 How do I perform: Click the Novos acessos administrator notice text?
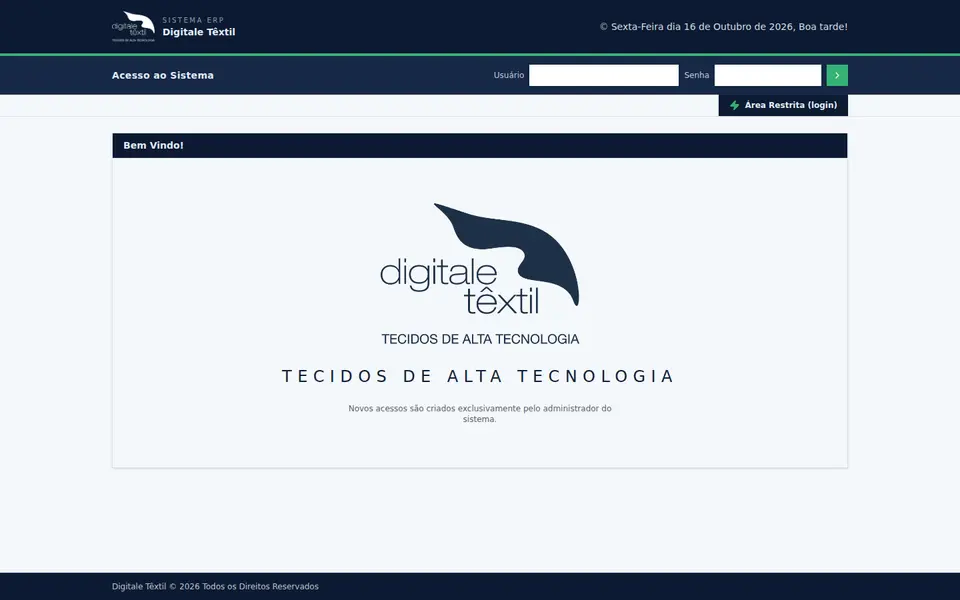click(480, 414)
